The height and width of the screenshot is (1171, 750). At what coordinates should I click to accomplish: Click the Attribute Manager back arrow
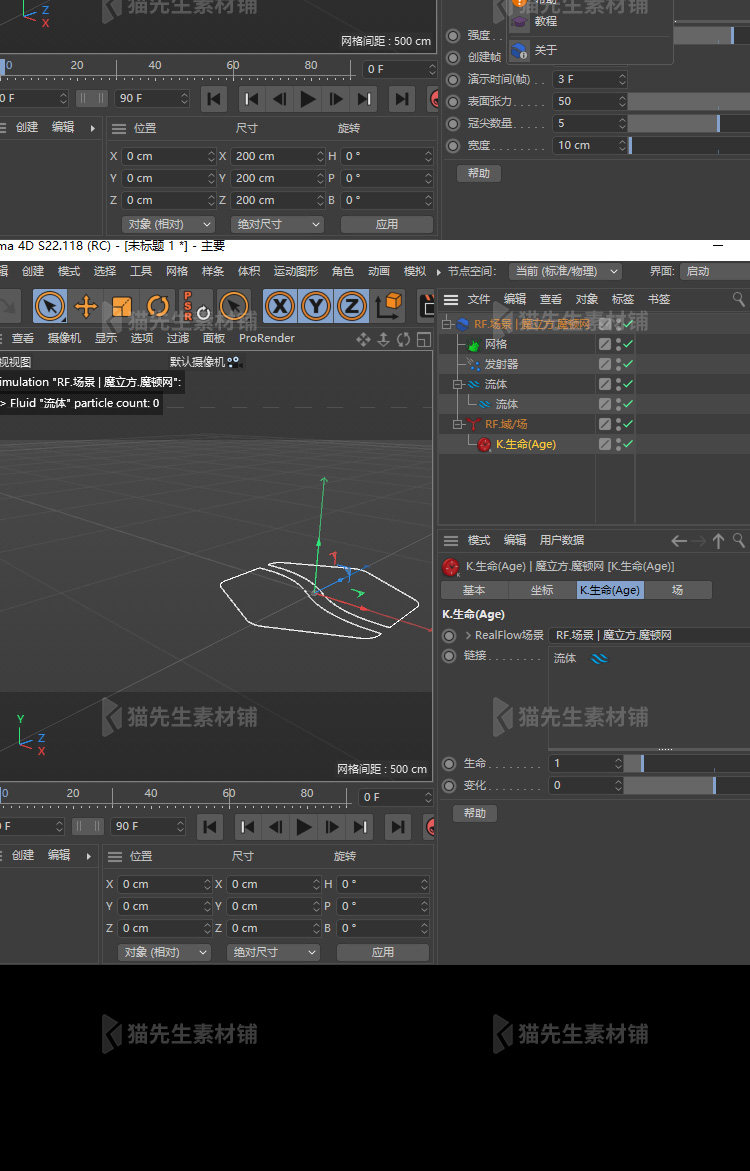click(x=679, y=541)
